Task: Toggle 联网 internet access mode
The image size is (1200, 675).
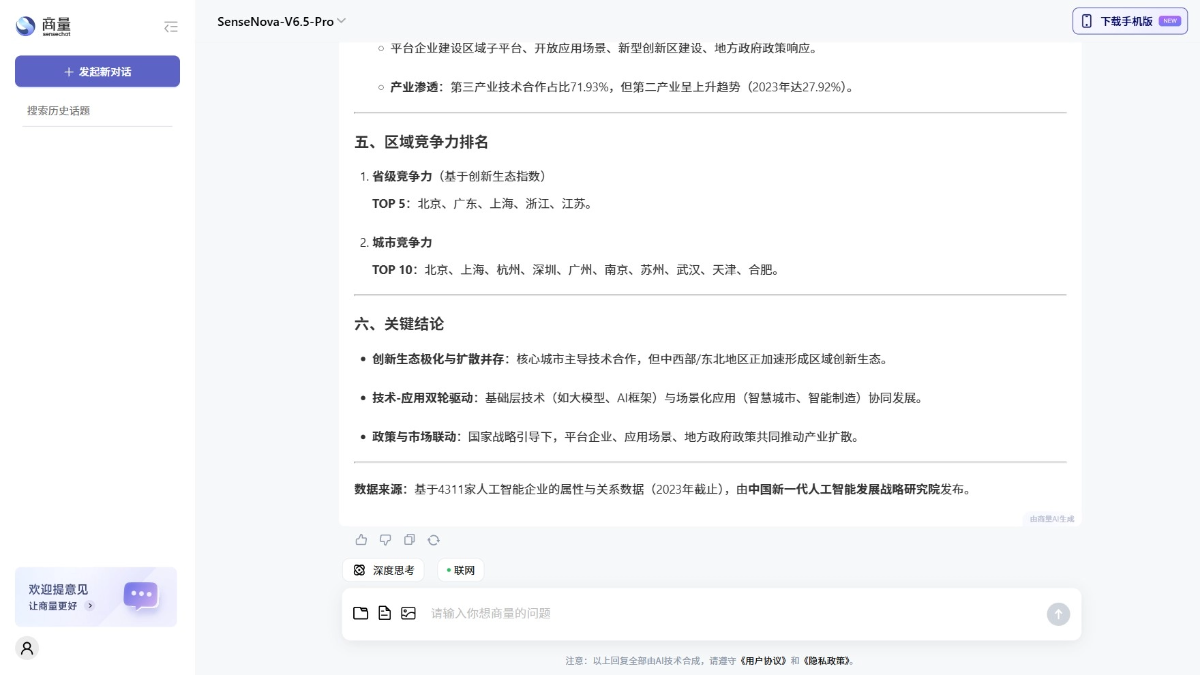Action: [x=460, y=570]
